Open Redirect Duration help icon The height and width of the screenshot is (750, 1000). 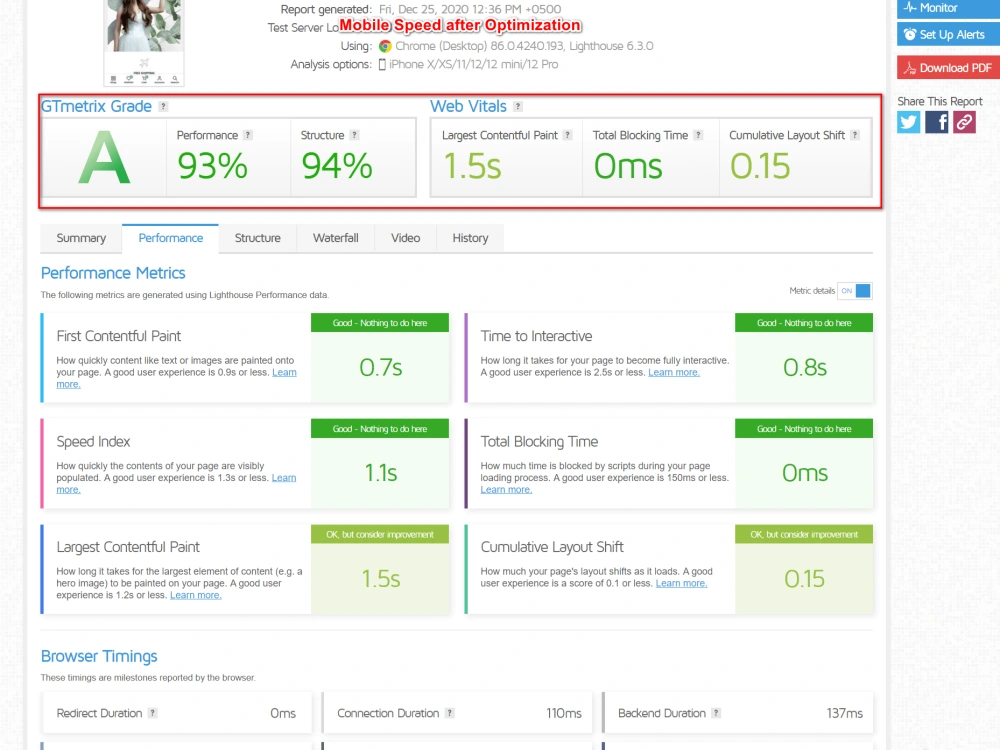[x=152, y=713]
